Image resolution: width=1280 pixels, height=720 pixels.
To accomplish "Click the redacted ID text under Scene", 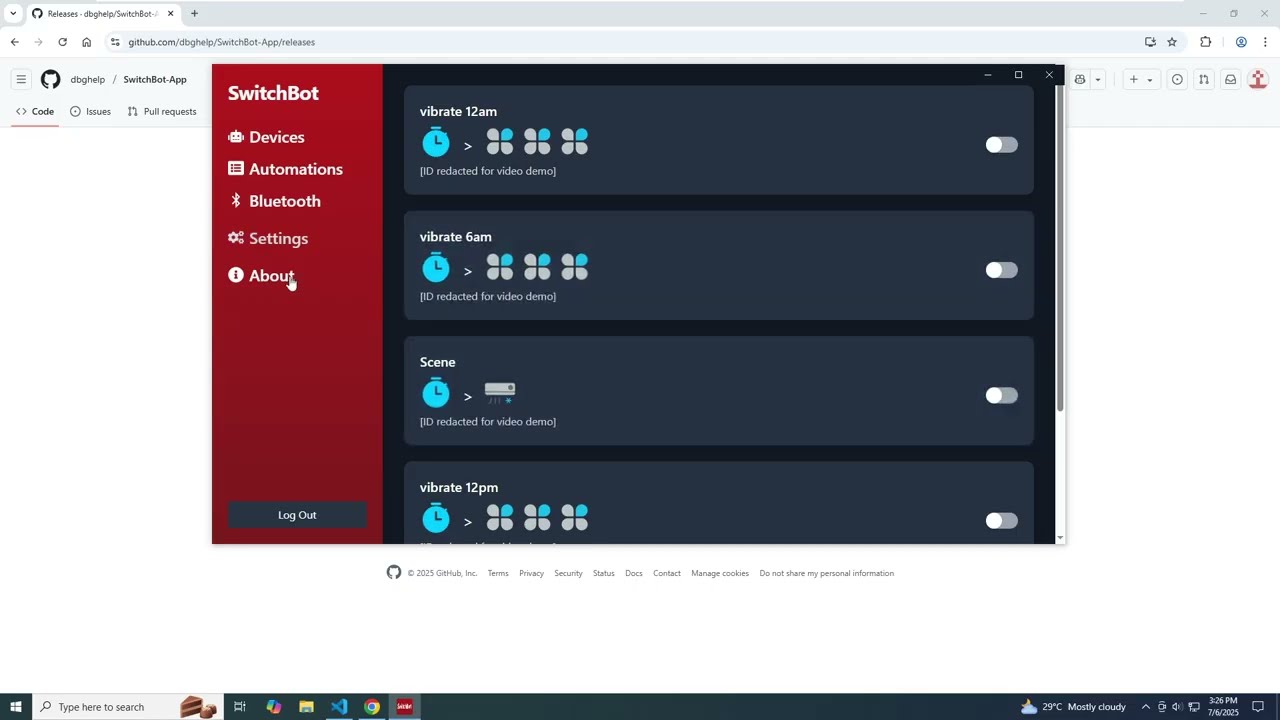I will pos(488,422).
